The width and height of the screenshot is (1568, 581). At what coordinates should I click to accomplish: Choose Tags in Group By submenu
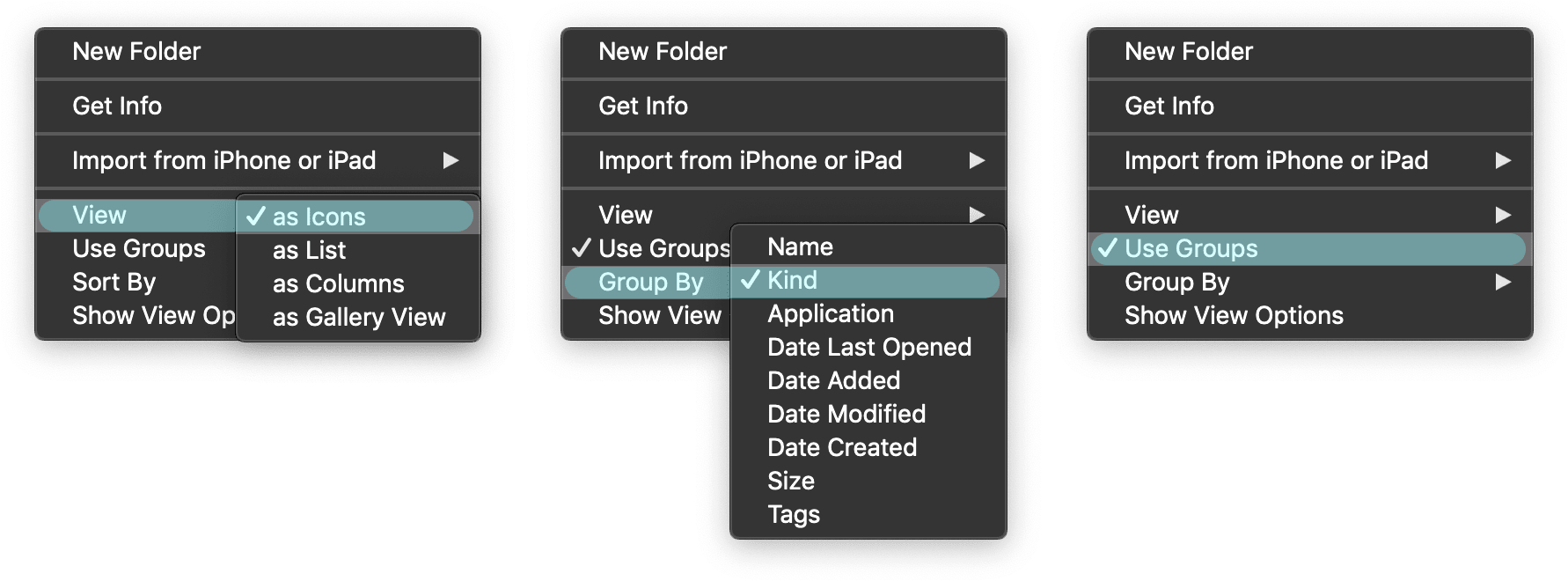click(793, 515)
